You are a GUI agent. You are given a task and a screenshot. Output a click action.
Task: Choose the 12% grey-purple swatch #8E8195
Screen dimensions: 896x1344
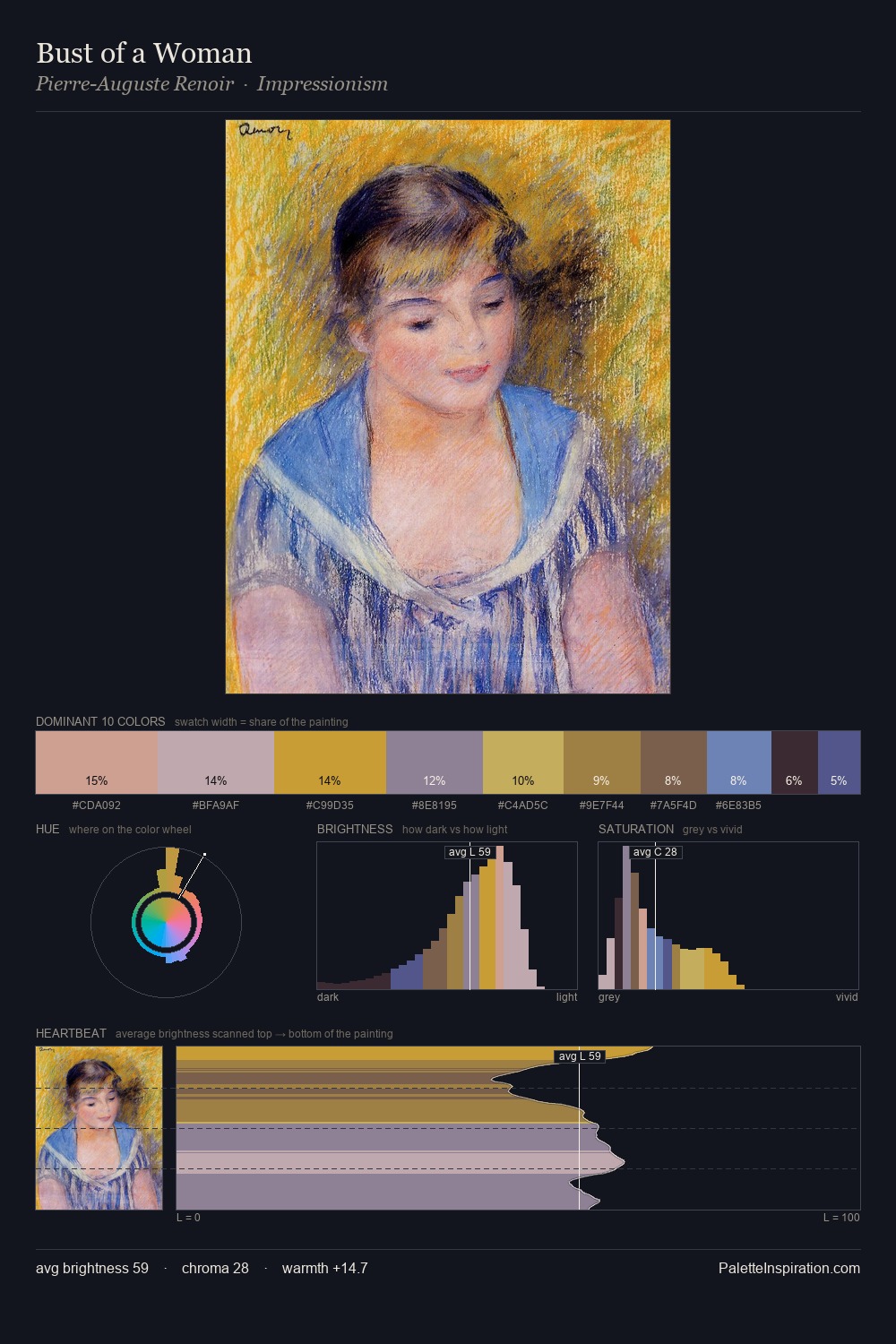coord(435,762)
